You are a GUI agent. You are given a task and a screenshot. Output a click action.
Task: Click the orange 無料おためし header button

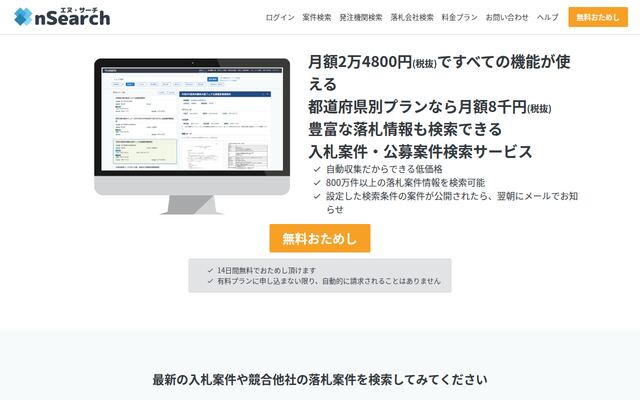pos(598,17)
